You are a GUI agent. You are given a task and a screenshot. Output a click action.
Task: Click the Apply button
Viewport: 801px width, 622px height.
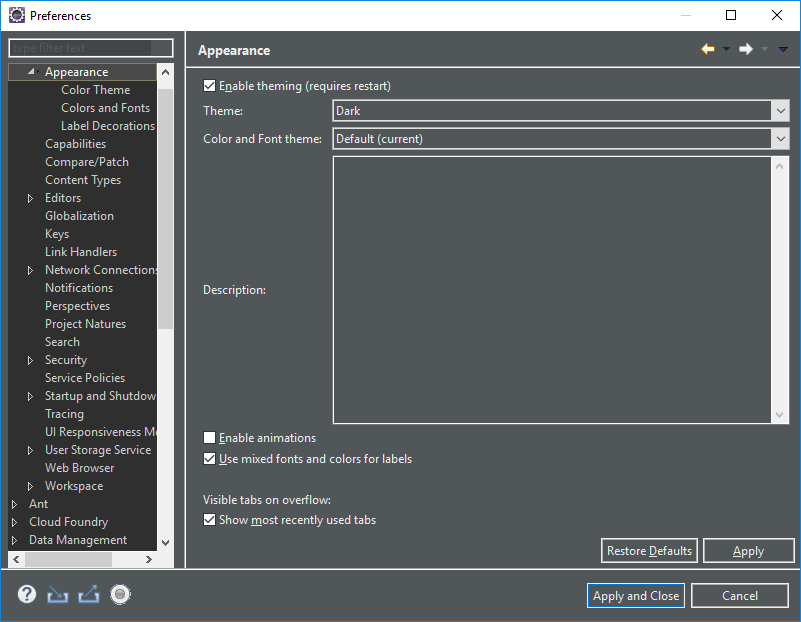[748, 551]
